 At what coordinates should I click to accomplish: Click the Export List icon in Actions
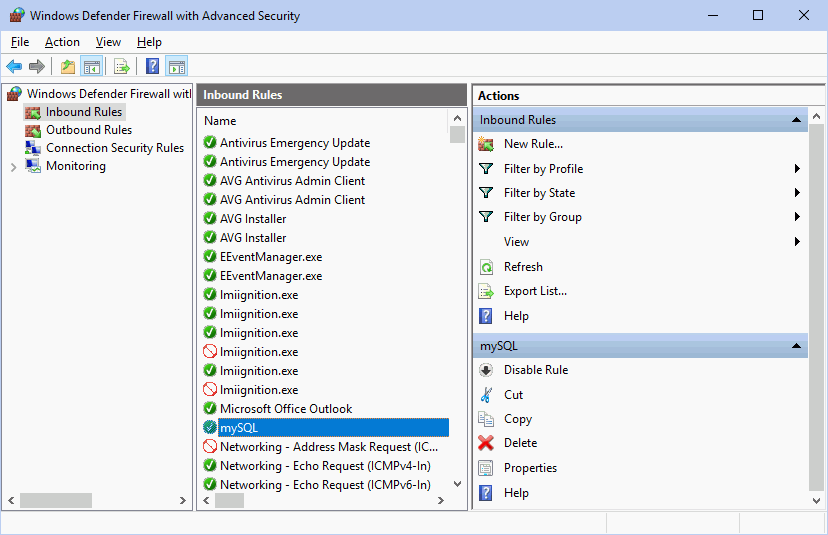(486, 291)
